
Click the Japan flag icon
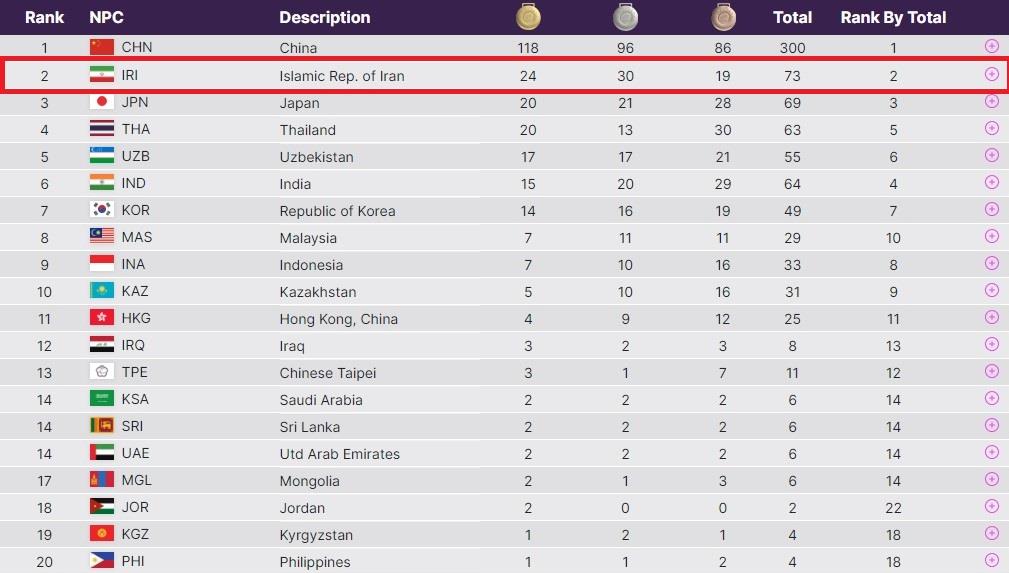(102, 102)
